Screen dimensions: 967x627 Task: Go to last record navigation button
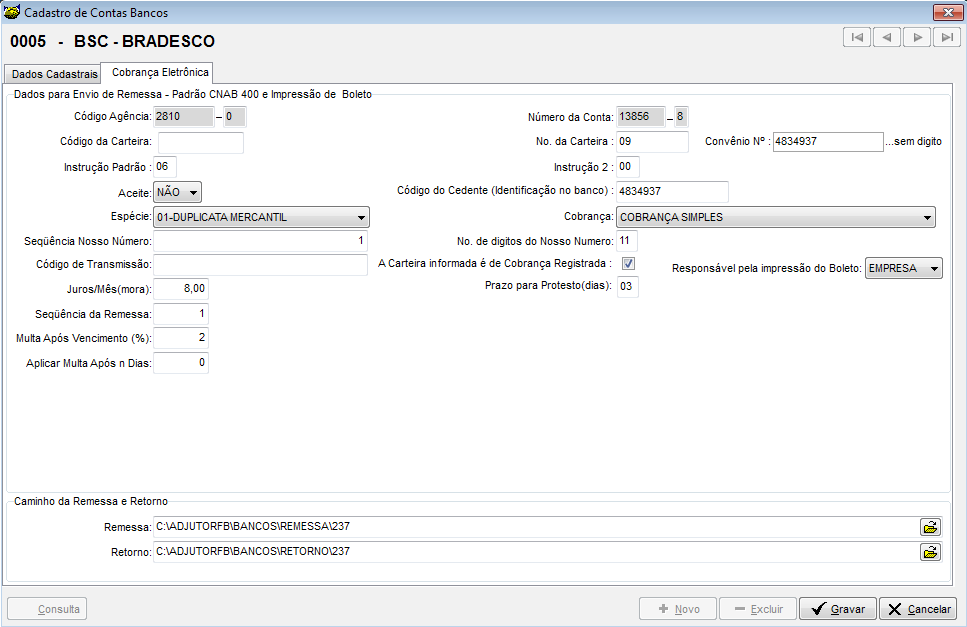click(947, 38)
